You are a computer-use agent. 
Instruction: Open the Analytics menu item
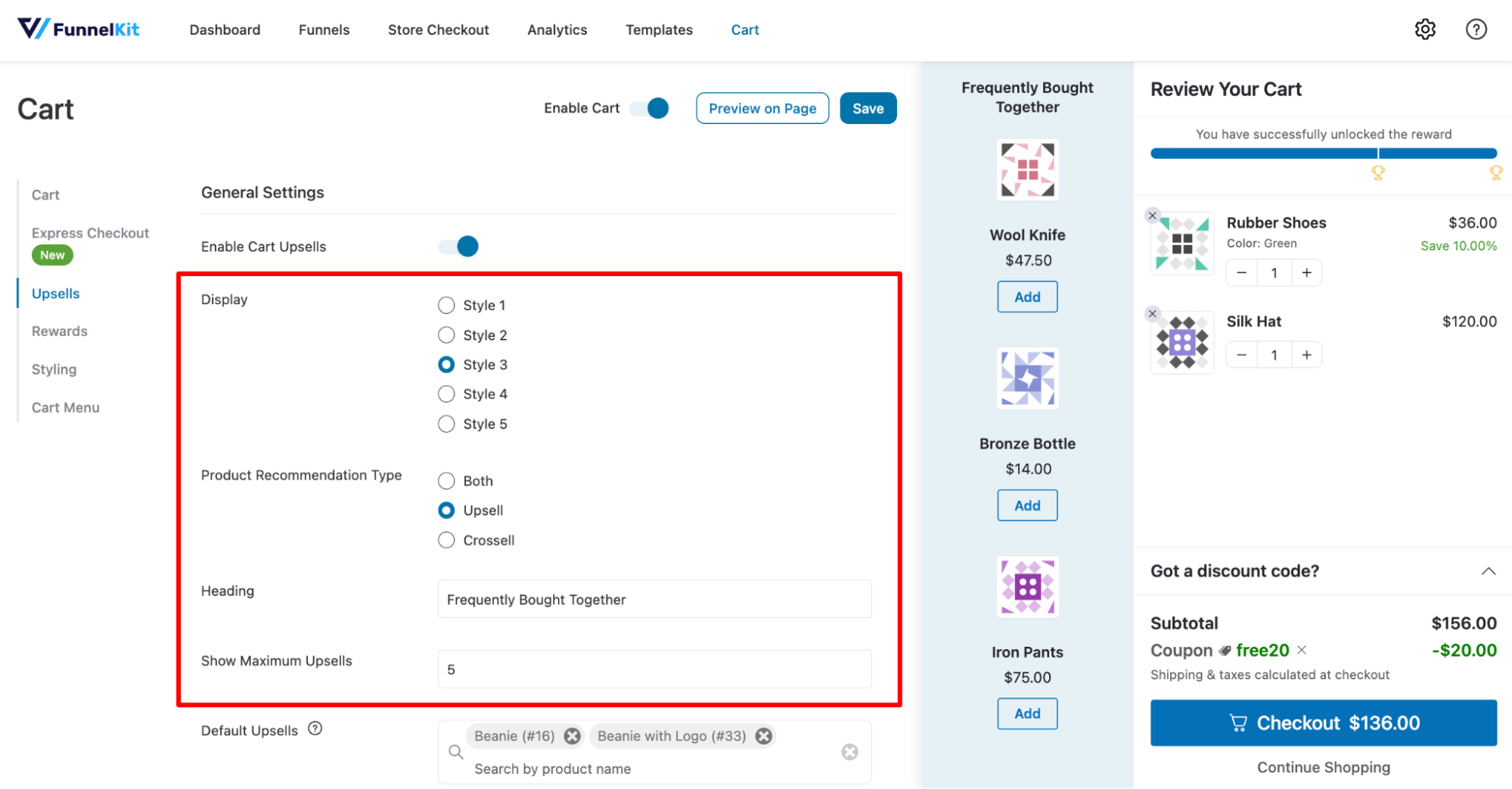tap(557, 30)
